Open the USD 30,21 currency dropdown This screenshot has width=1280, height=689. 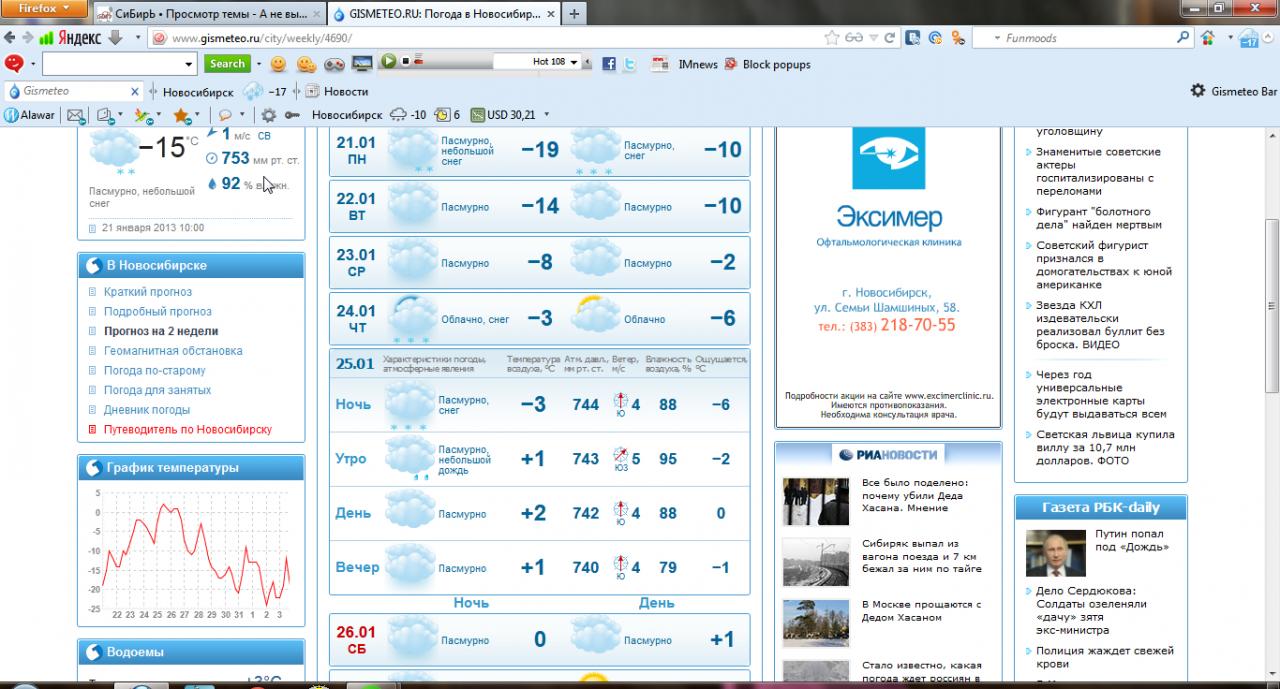click(546, 115)
